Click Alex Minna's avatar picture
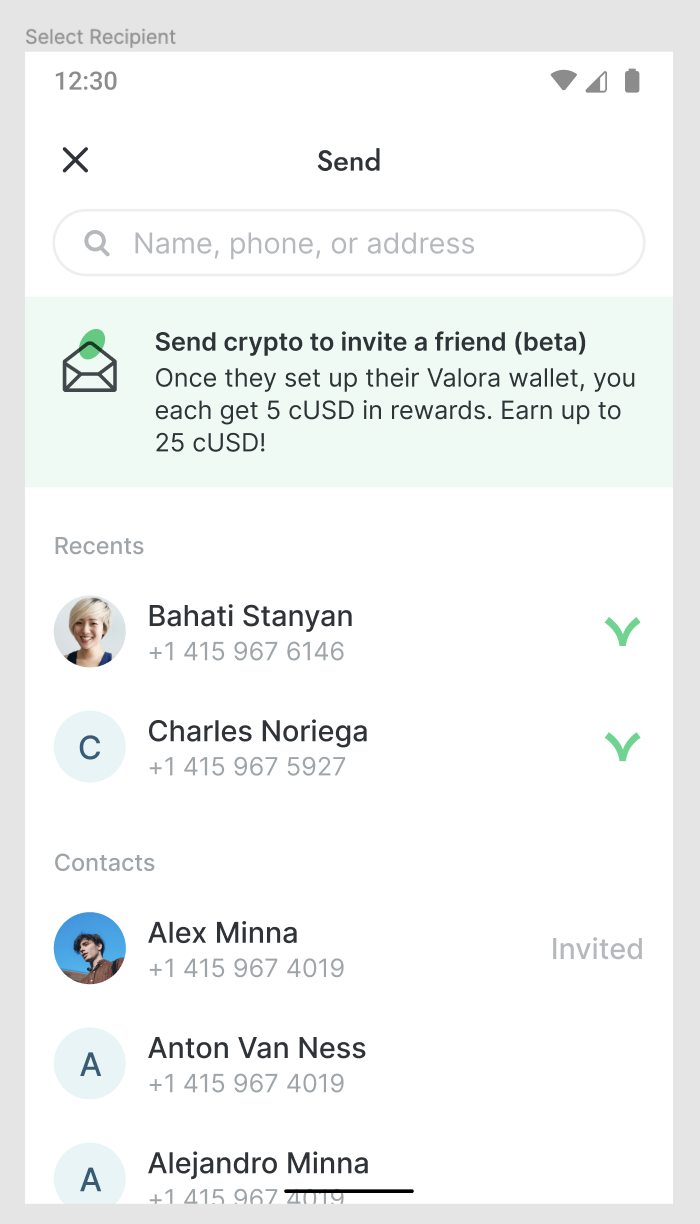 click(90, 948)
